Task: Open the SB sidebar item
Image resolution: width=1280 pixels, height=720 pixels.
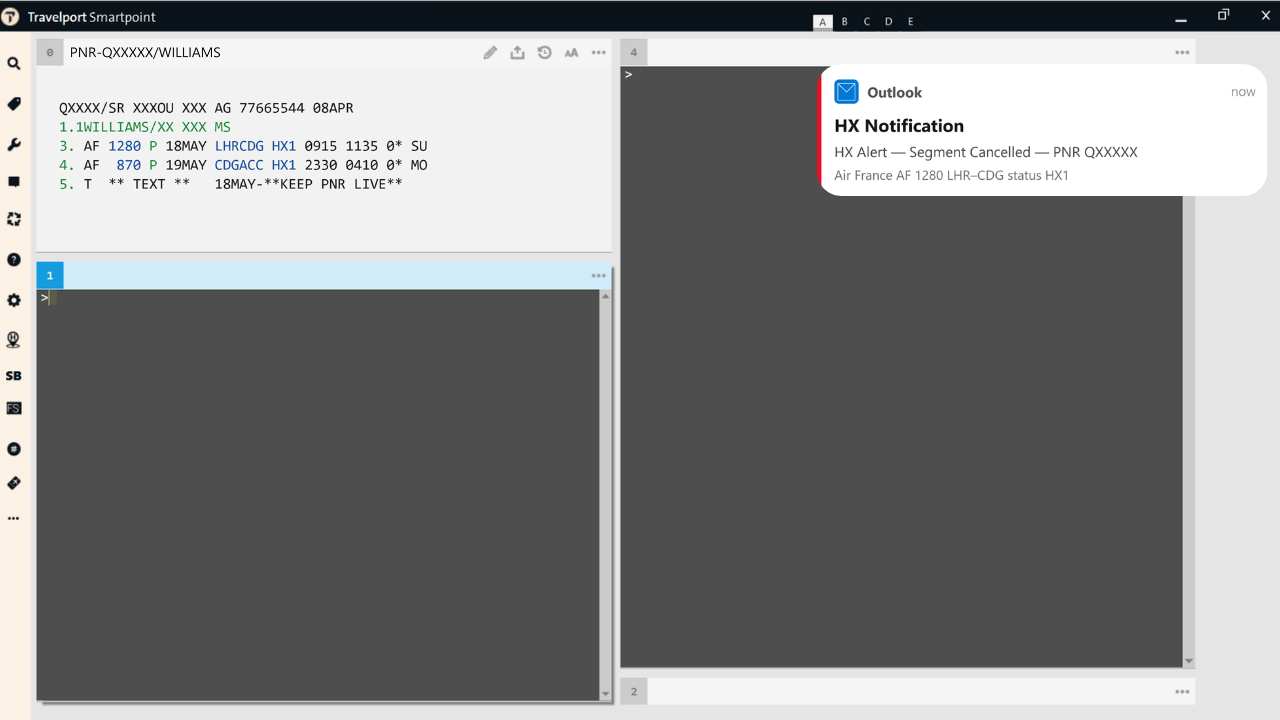Action: click(14, 376)
